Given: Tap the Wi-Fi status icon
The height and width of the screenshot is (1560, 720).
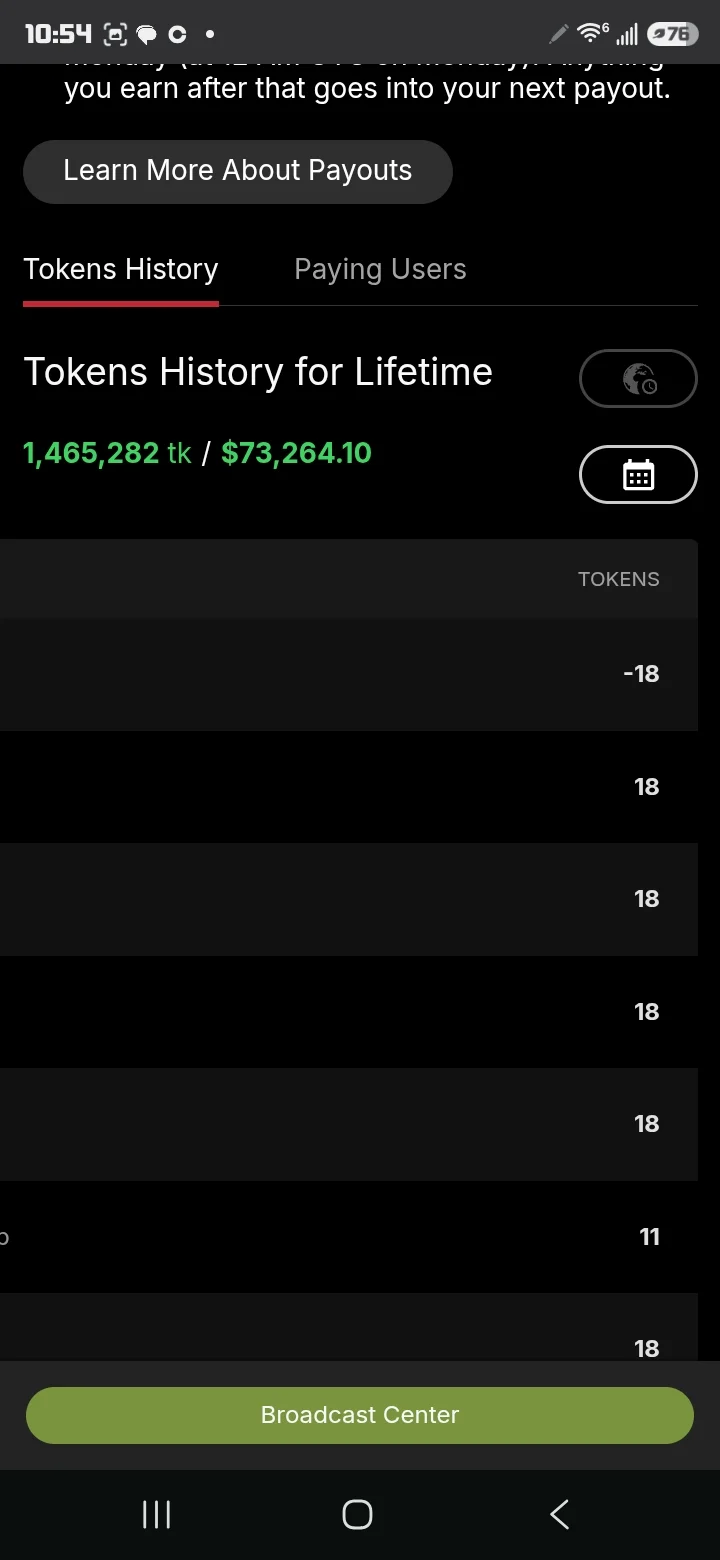Looking at the screenshot, I should pyautogui.click(x=592, y=34).
